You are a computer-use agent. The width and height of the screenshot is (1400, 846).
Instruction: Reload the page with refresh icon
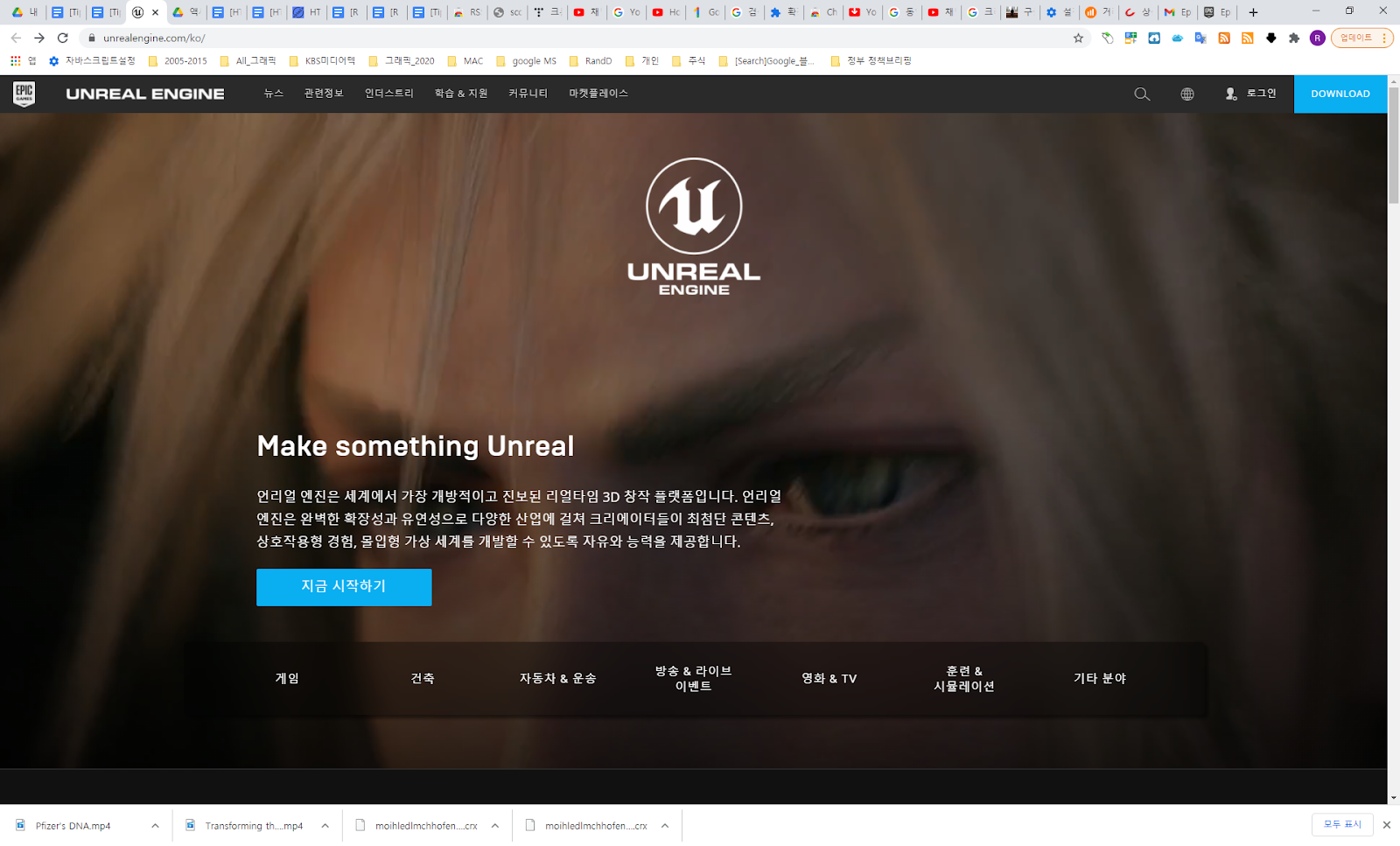[63, 38]
